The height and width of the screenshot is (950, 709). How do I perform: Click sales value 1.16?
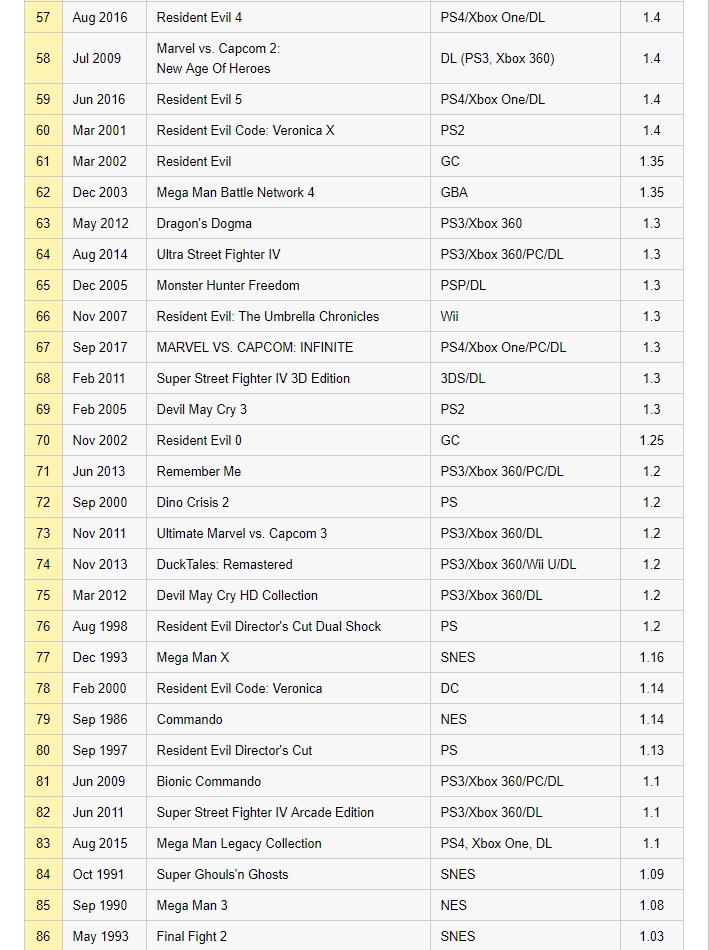pyautogui.click(x=651, y=657)
